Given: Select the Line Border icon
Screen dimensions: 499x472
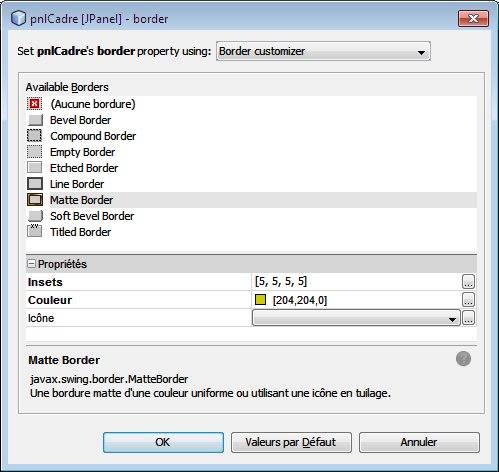Looking at the screenshot, I should tap(35, 184).
